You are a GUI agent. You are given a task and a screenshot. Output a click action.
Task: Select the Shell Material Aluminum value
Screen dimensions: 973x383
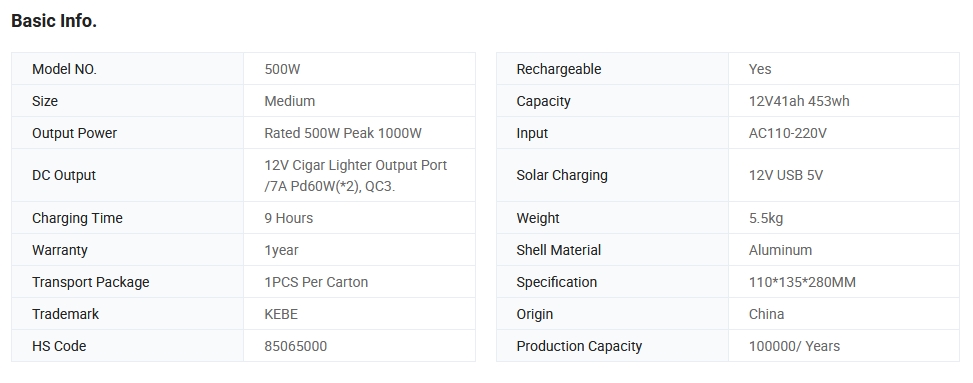780,250
